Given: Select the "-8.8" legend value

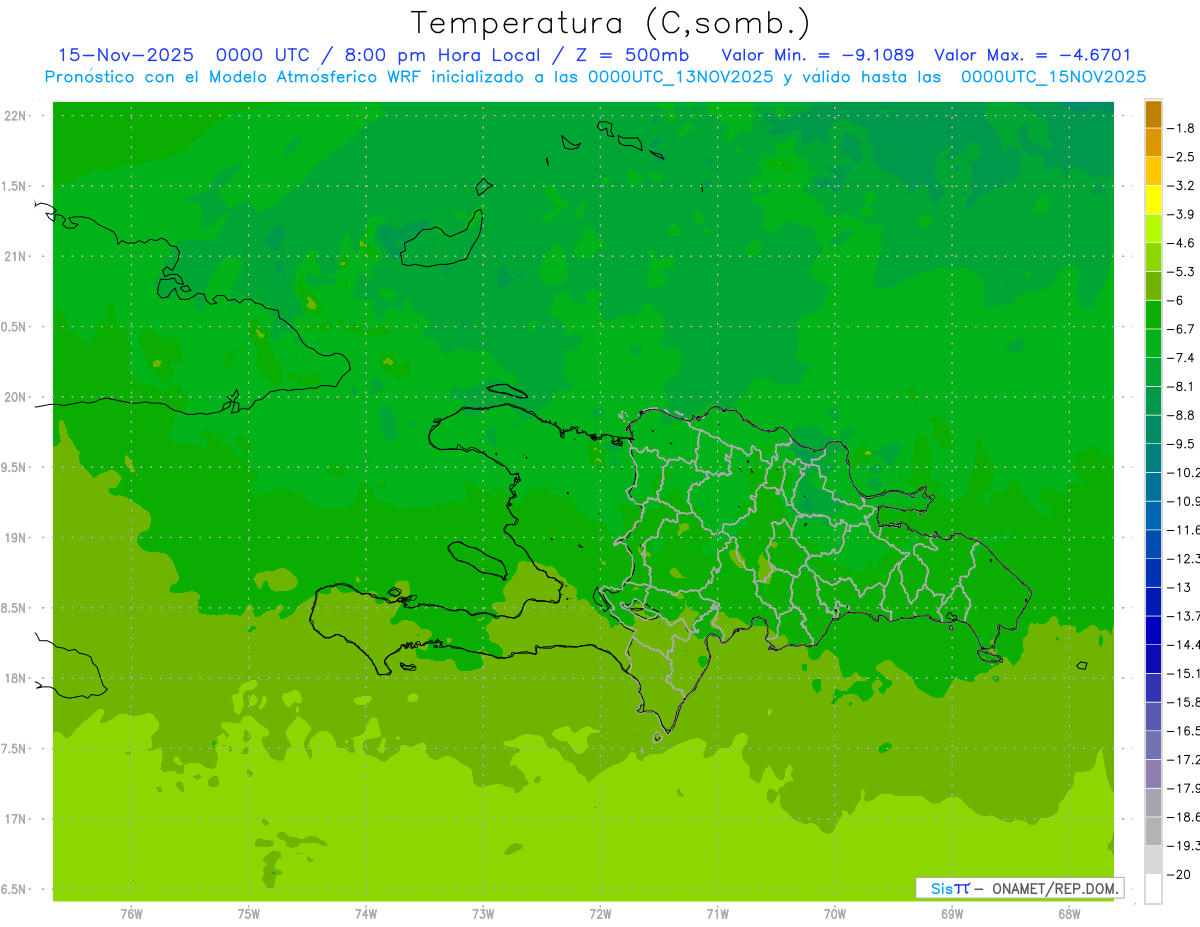Looking at the screenshot, I should click(1182, 415).
